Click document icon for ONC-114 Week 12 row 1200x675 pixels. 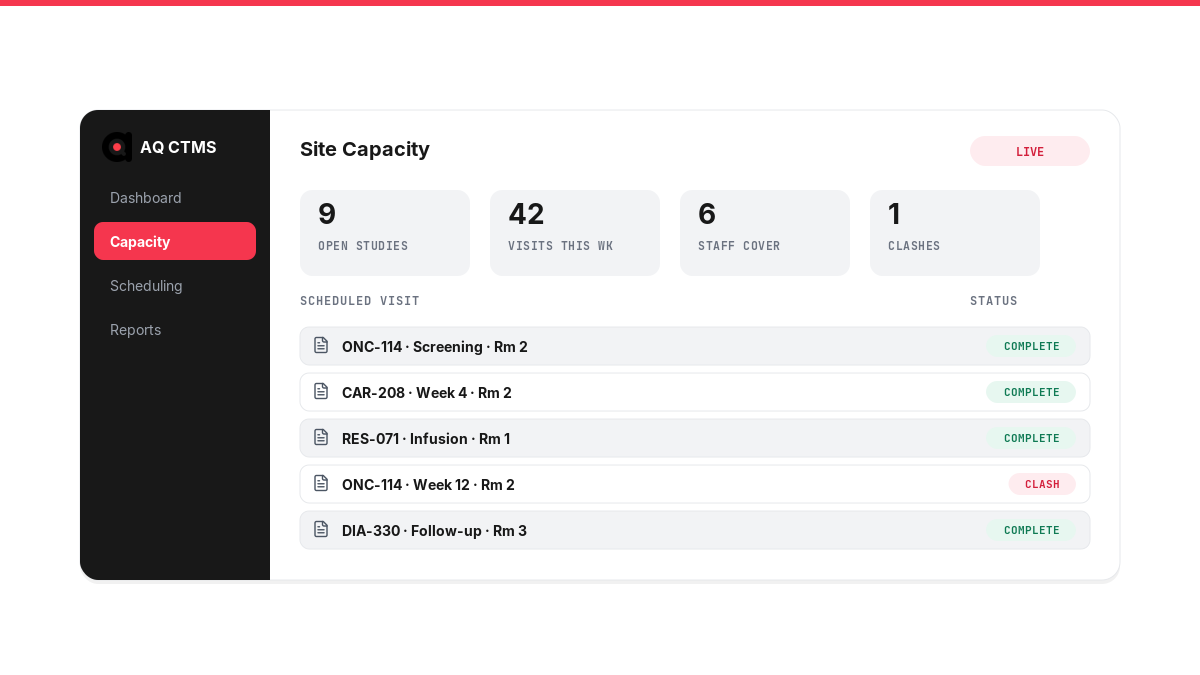[321, 483]
